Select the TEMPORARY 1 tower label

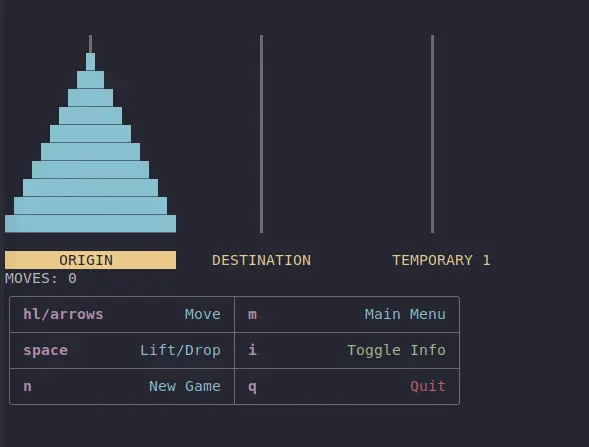pos(441,260)
